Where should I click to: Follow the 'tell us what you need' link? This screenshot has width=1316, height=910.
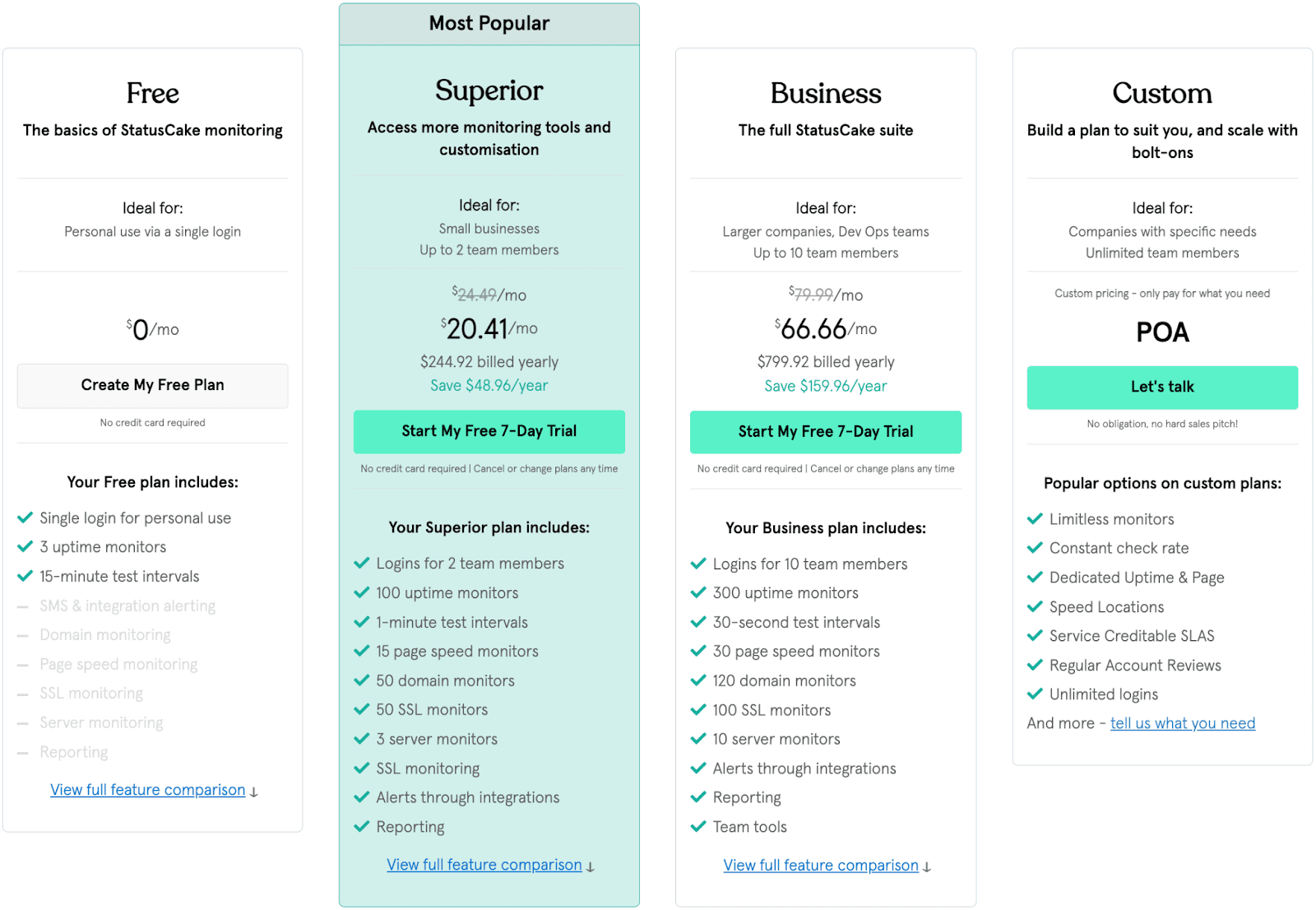pyautogui.click(x=1183, y=723)
